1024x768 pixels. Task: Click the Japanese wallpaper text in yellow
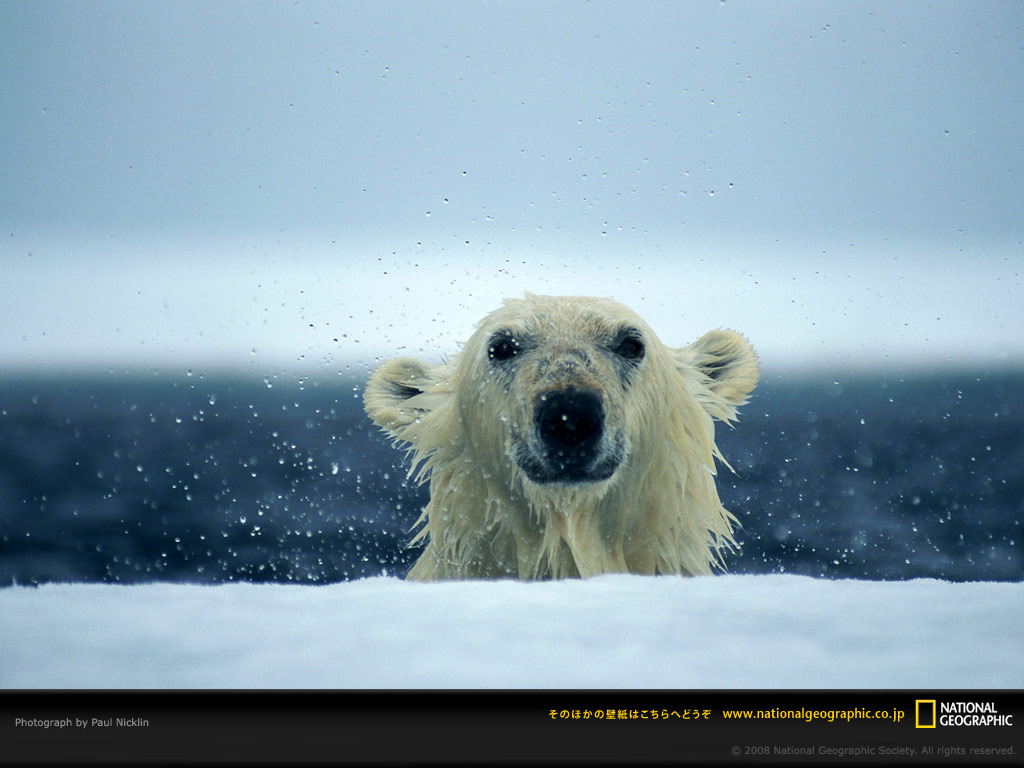630,714
